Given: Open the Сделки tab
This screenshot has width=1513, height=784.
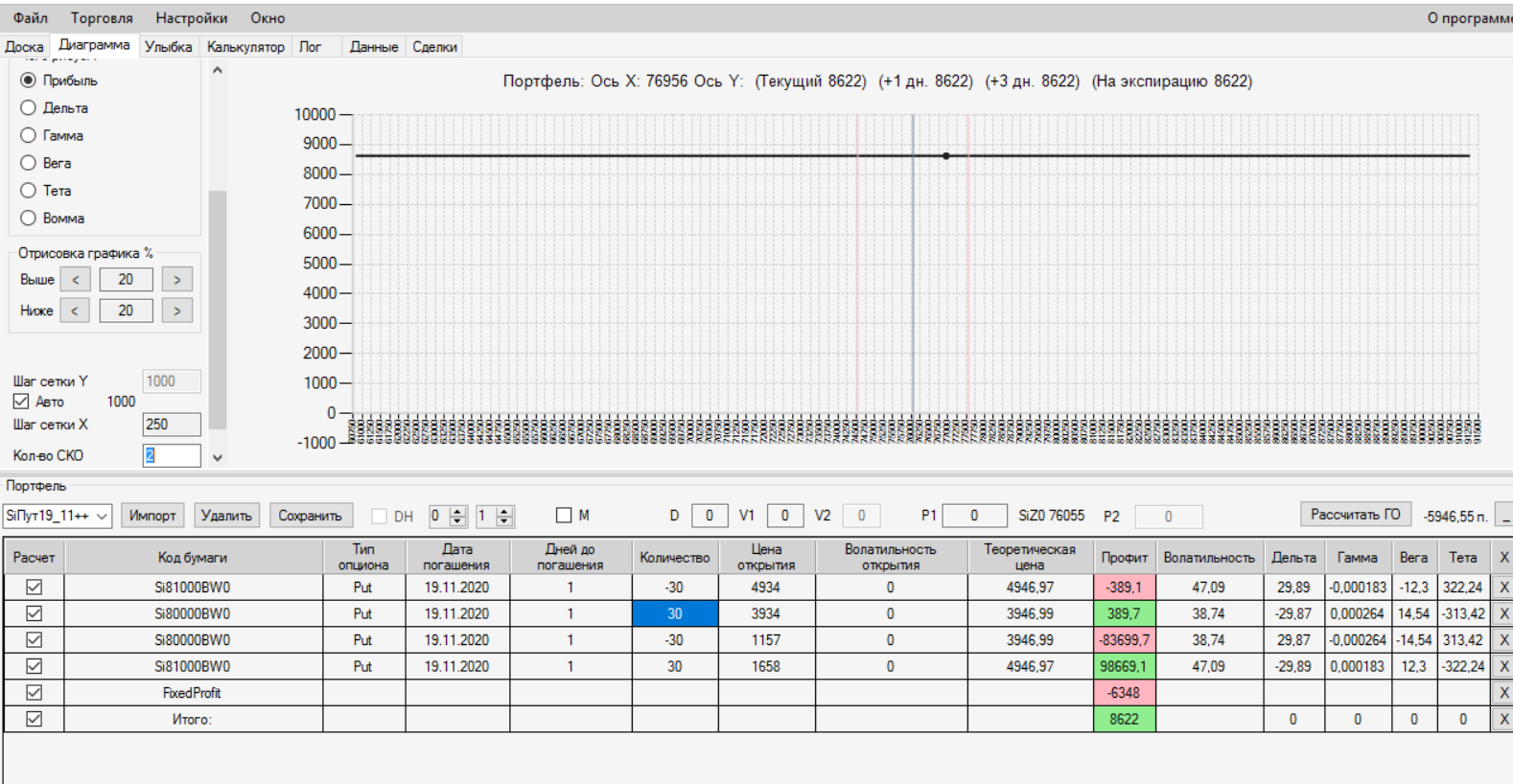Looking at the screenshot, I should [434, 46].
